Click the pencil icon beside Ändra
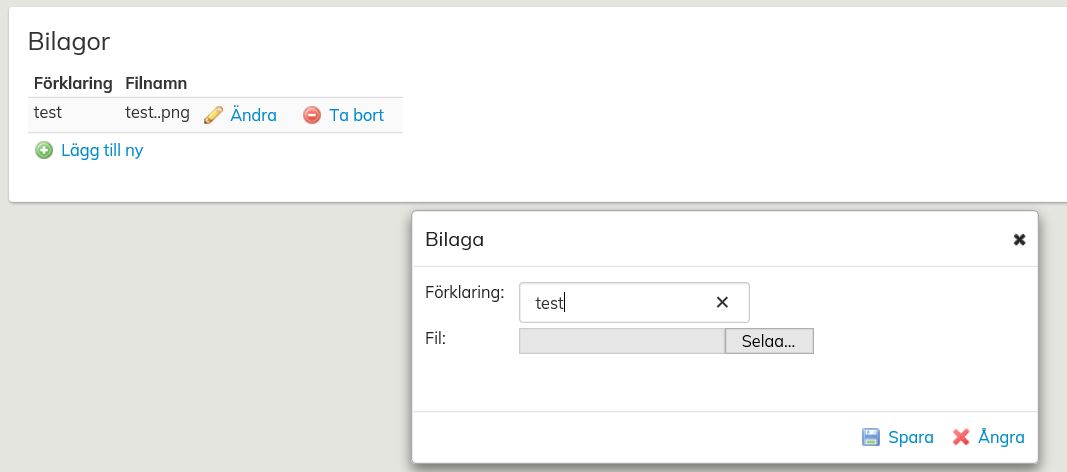The height and width of the screenshot is (472, 1067). 213,115
